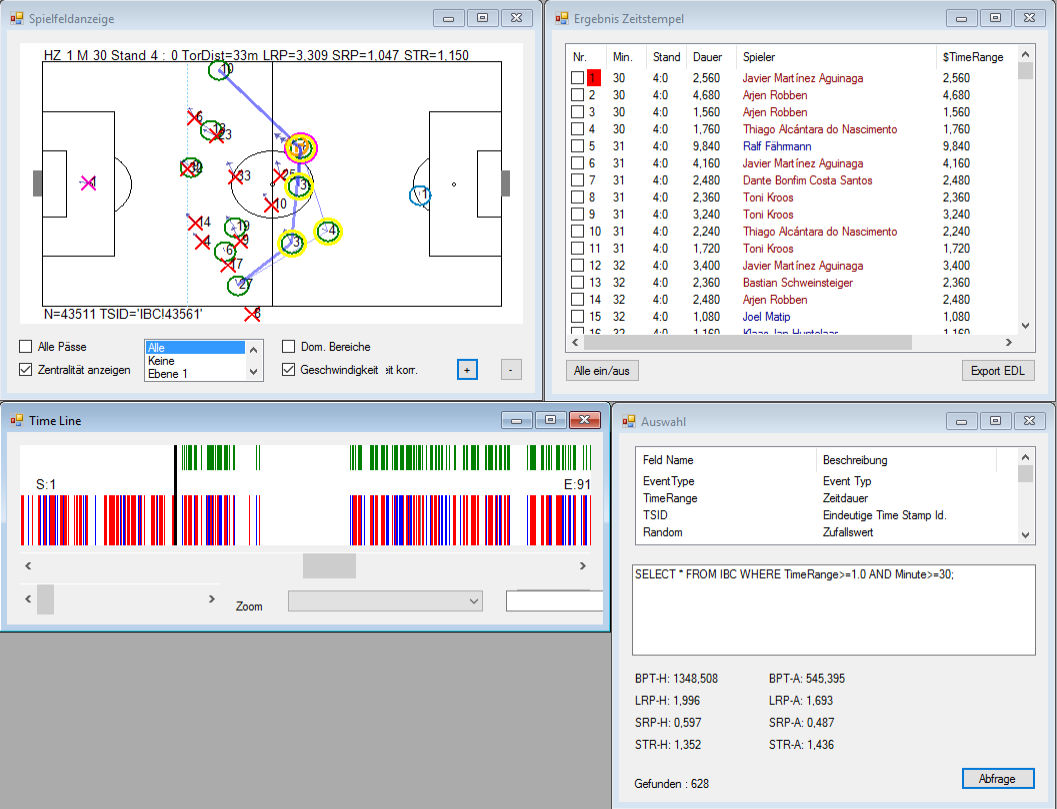Enable the Alle Pässe checkbox
The image size is (1057, 809).
pyautogui.click(x=26, y=347)
